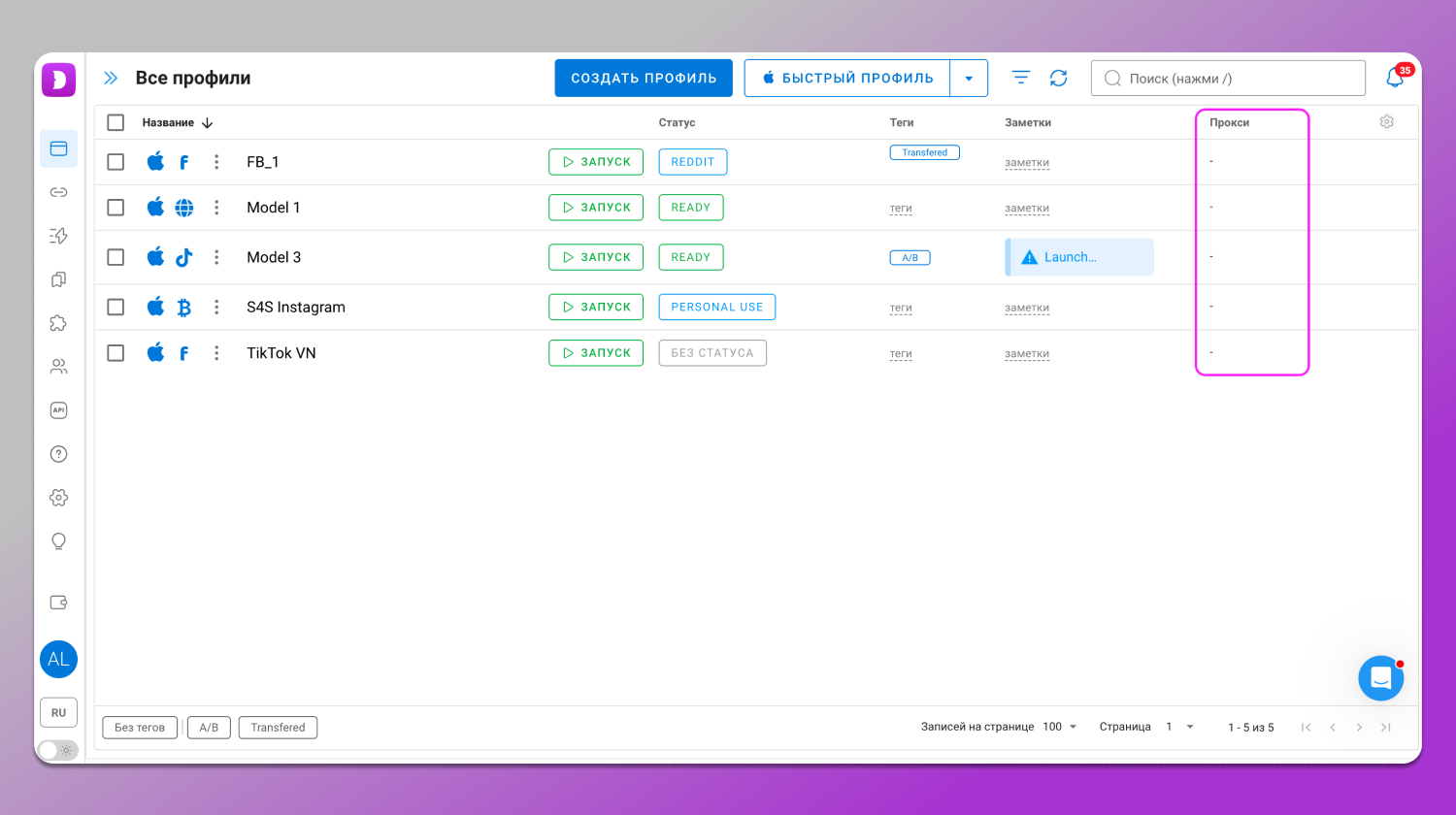Expand the quick profile dropdown arrow
This screenshot has width=1456, height=815.
969,79
